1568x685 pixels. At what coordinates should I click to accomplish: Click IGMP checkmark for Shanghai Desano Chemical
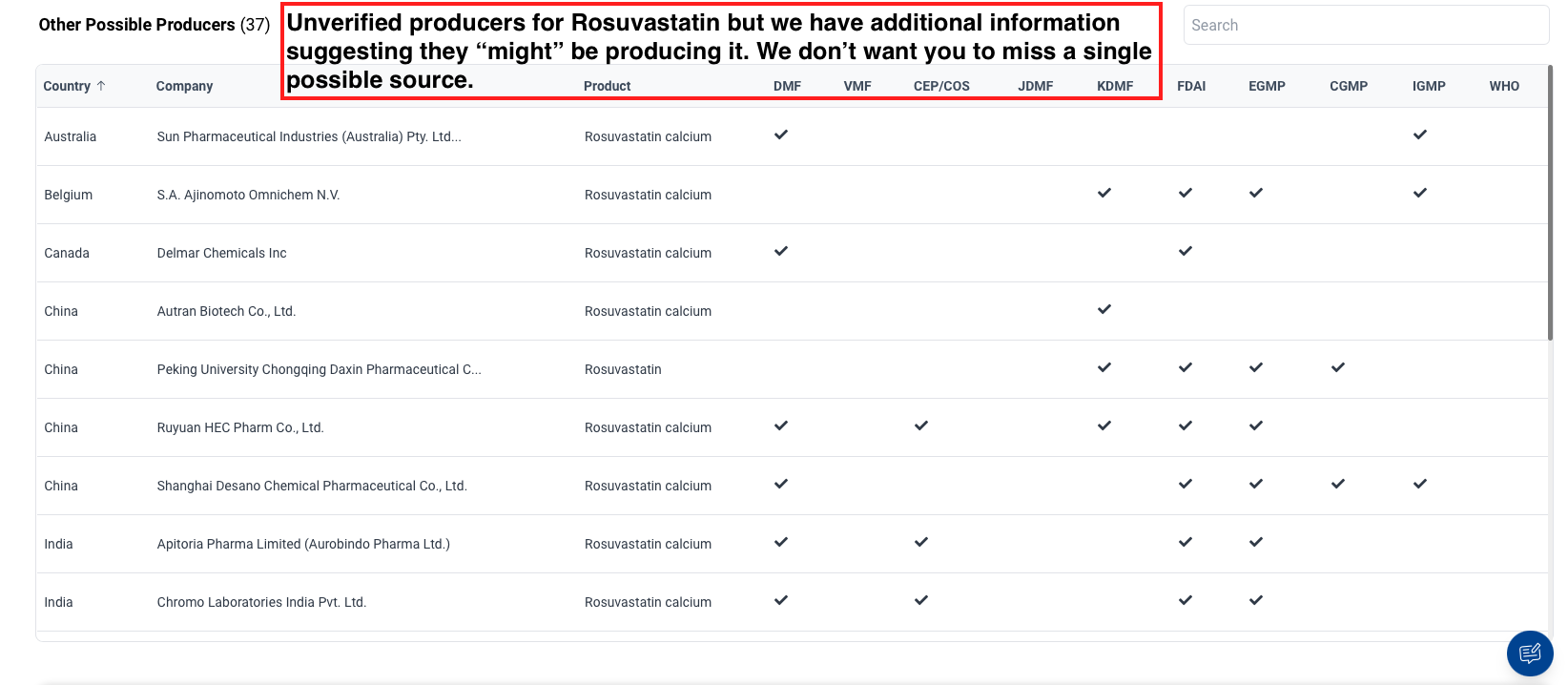[x=1420, y=484]
